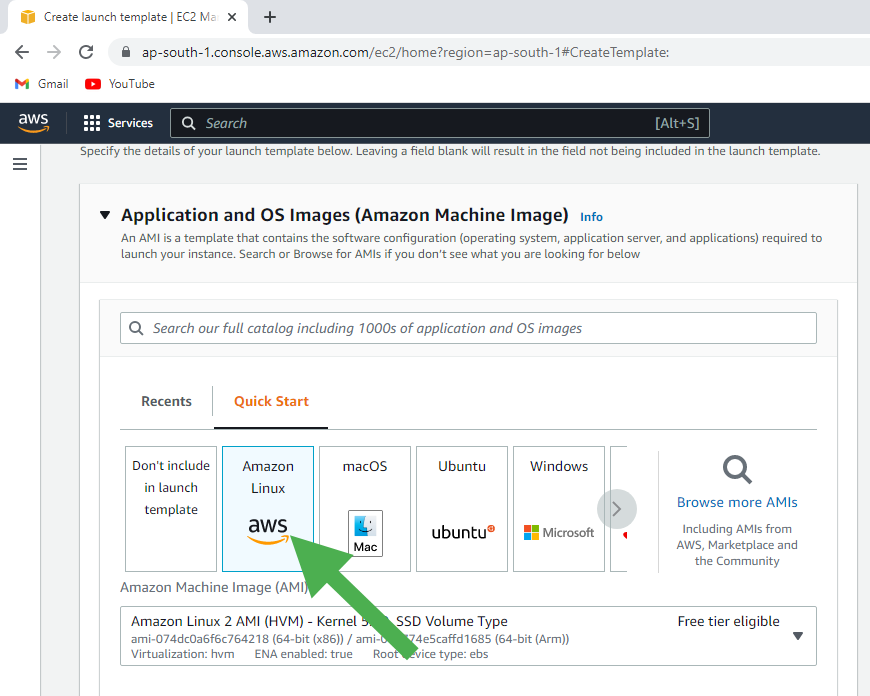Viewport: 870px width, 696px height.
Task: Click the AMI catalog search field
Action: [x=468, y=328]
